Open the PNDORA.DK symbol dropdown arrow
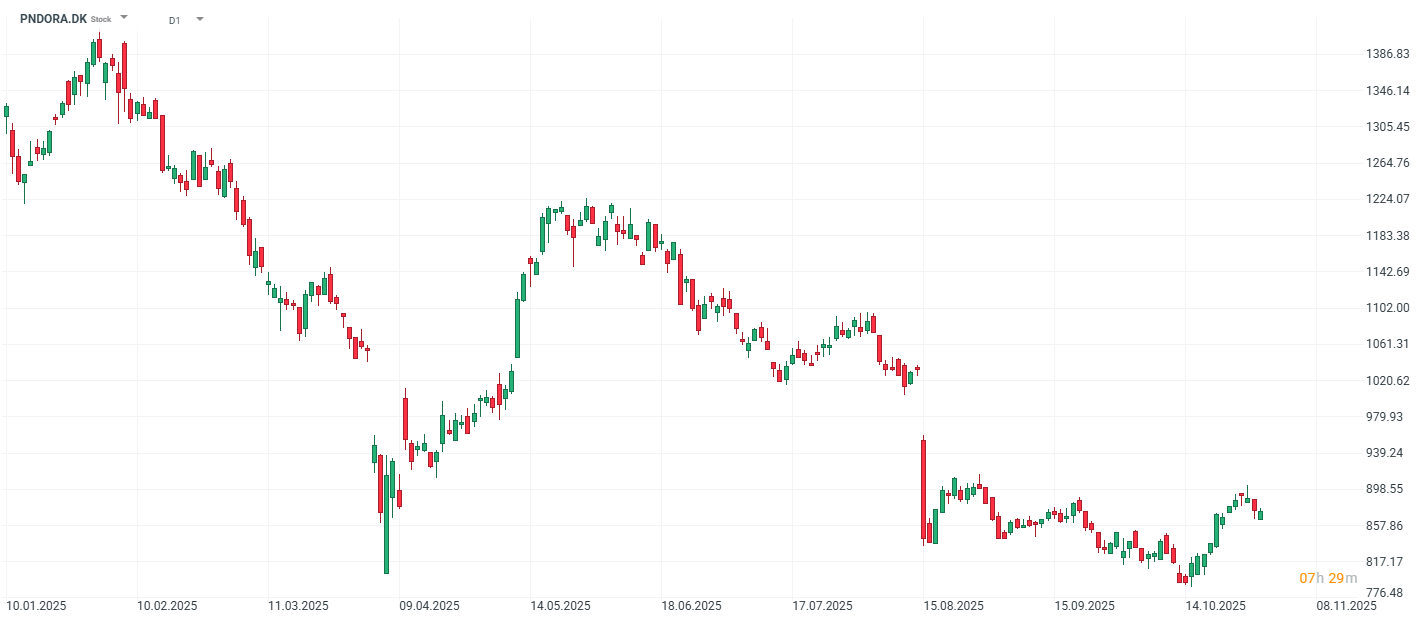This screenshot has height=623, width=1426. click(123, 18)
